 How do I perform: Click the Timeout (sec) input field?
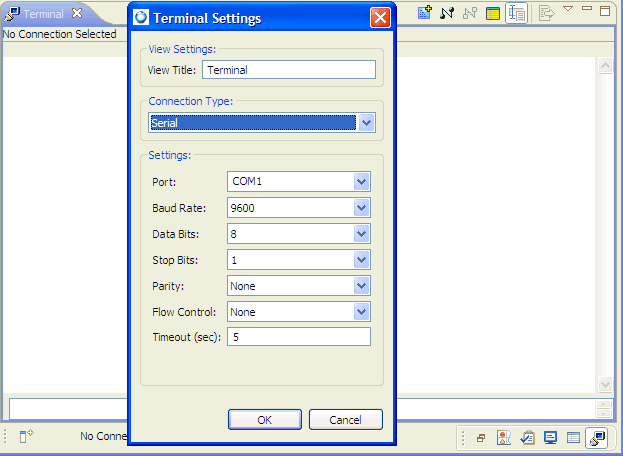pyautogui.click(x=299, y=337)
